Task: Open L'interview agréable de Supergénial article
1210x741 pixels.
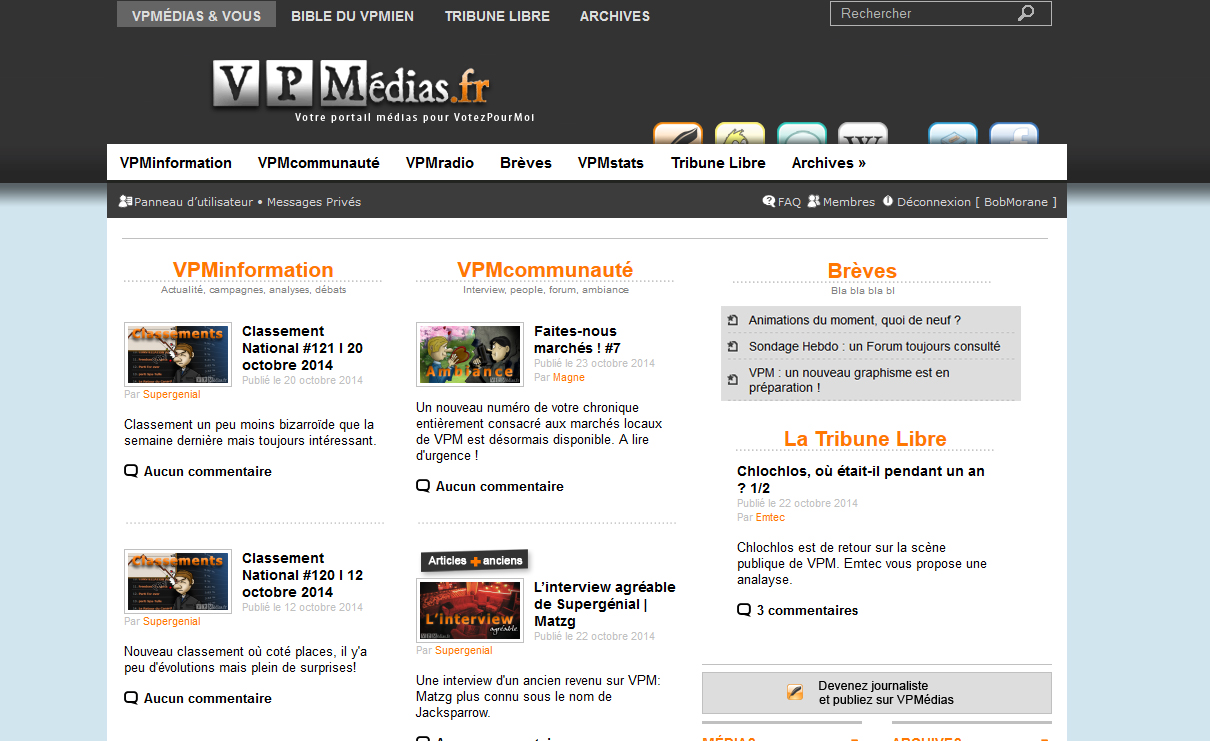Action: (x=605, y=604)
